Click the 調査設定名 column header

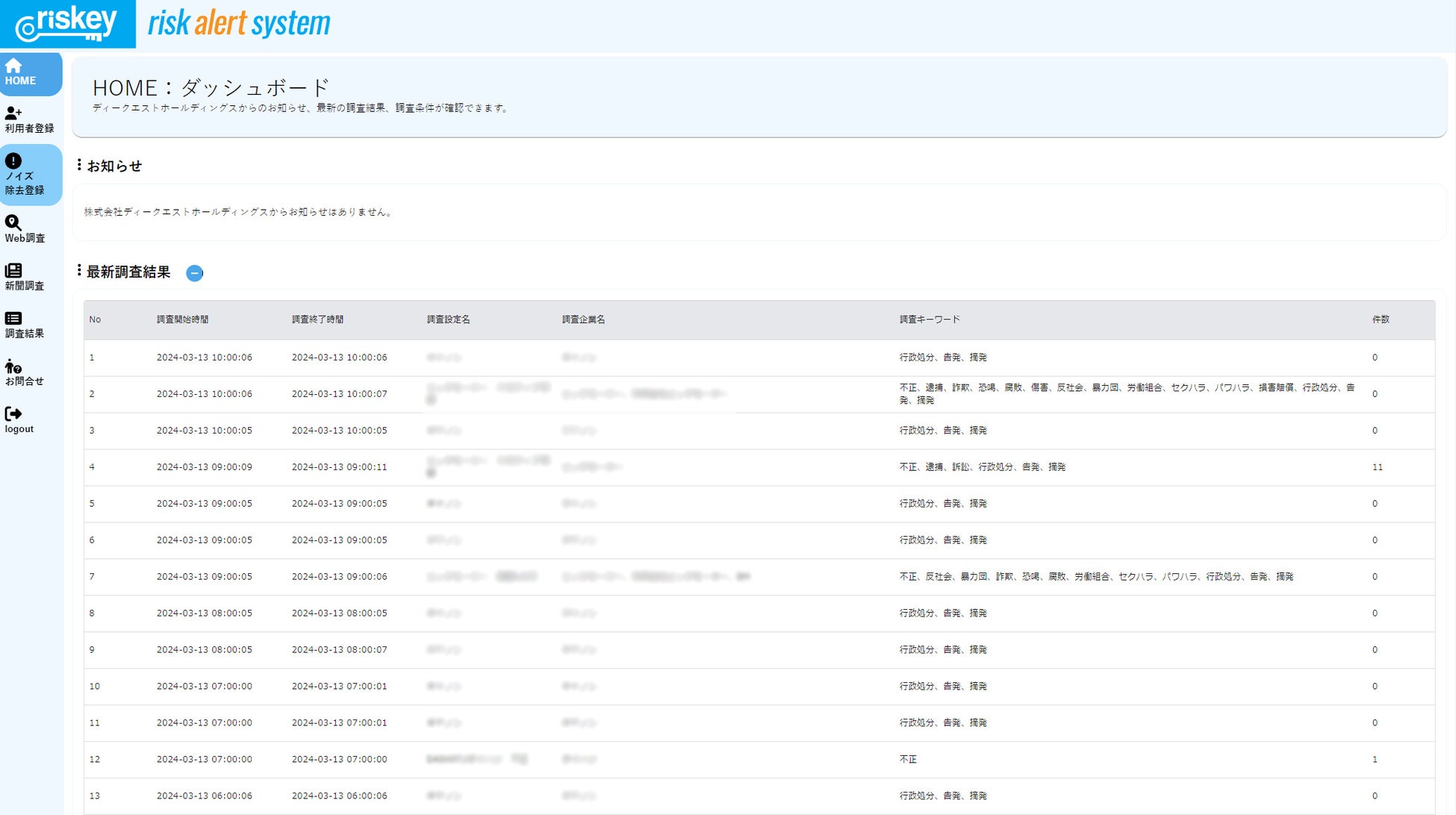coord(448,319)
